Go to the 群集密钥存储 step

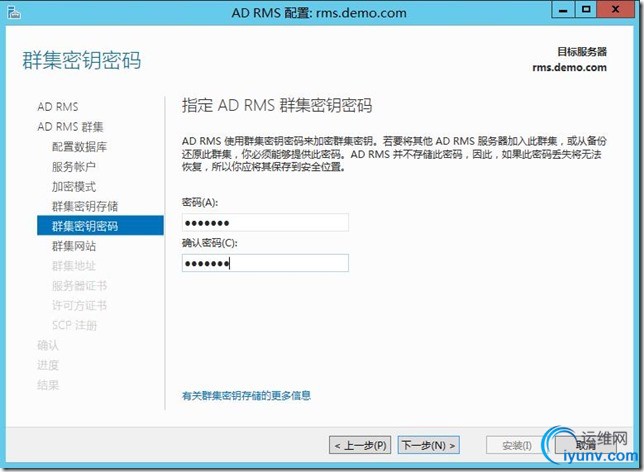tap(85, 206)
